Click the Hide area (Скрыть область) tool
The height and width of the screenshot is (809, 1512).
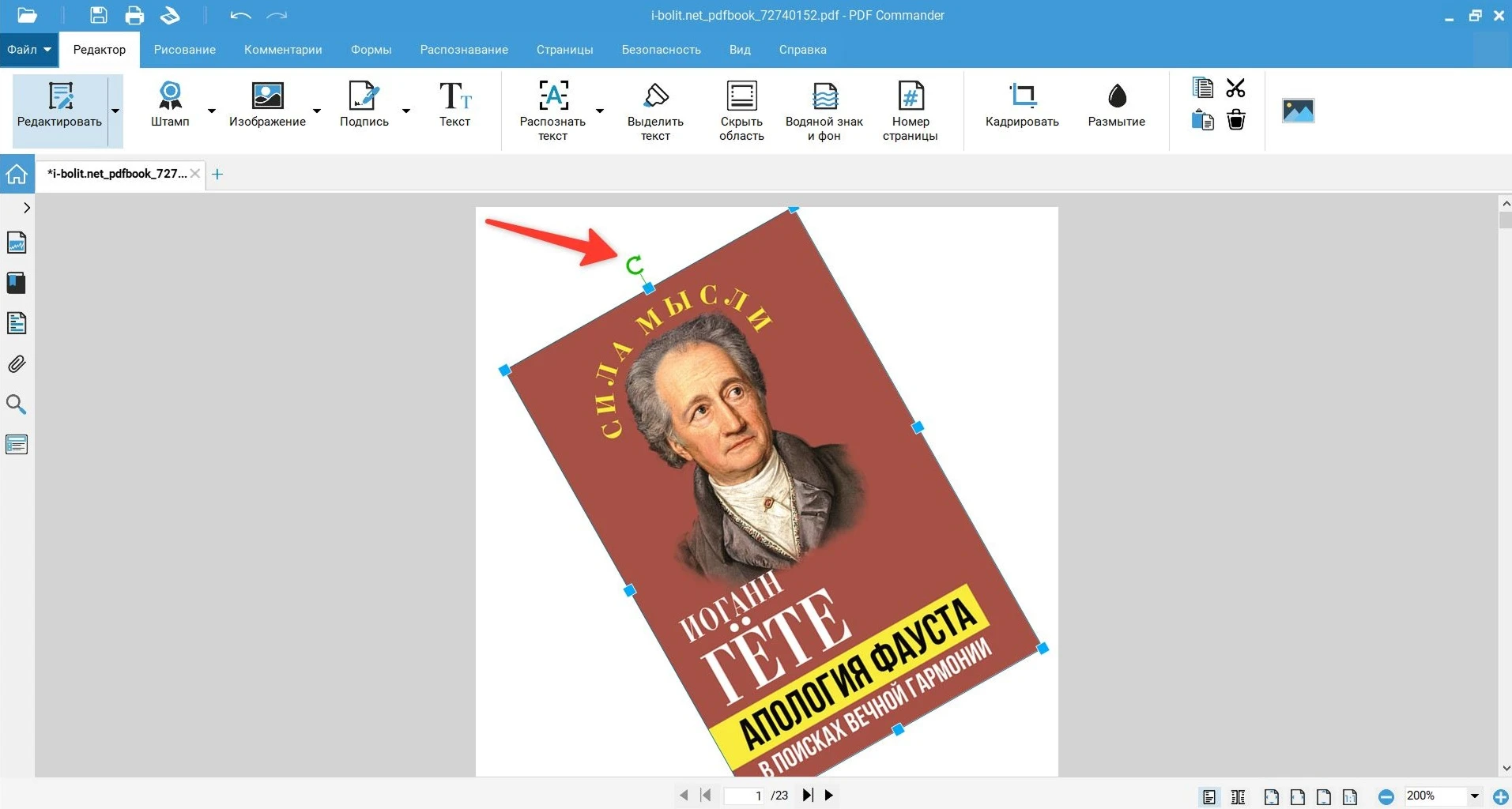point(741,111)
